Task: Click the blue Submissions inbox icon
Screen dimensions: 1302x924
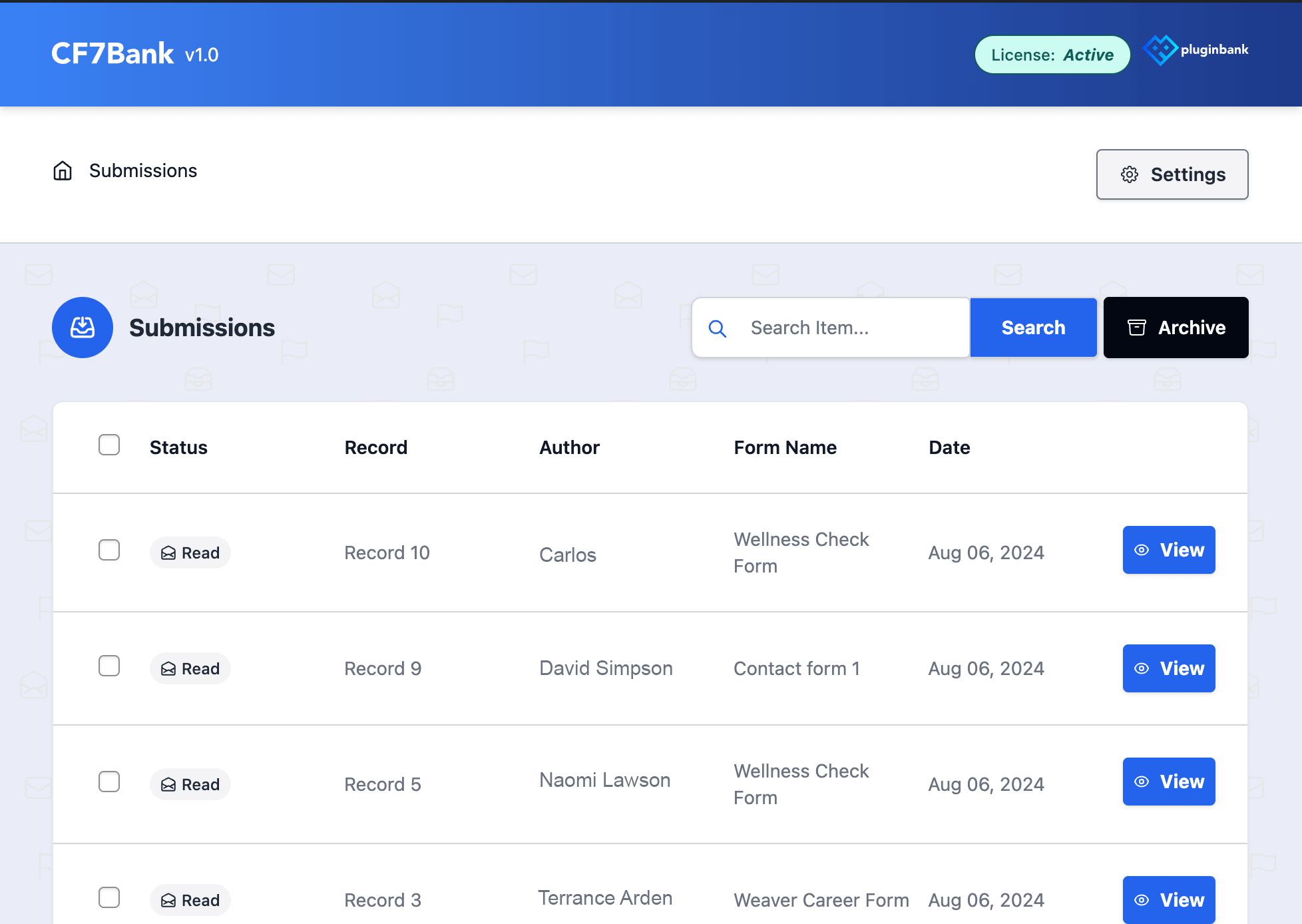Action: [x=83, y=328]
